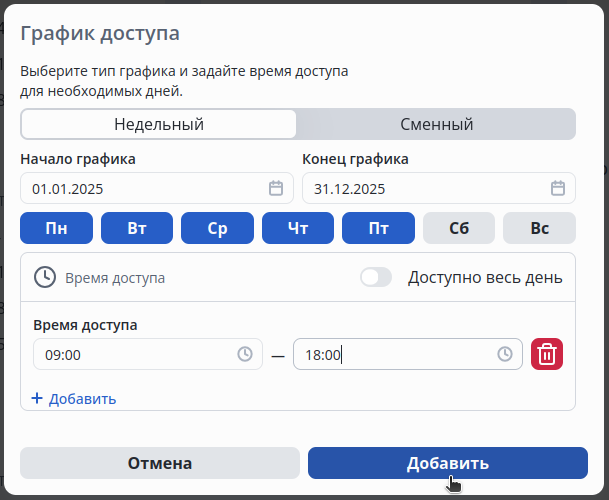This screenshot has width=609, height=500.
Task: Click the 09:00 start time field
Action: pyautogui.click(x=130, y=354)
